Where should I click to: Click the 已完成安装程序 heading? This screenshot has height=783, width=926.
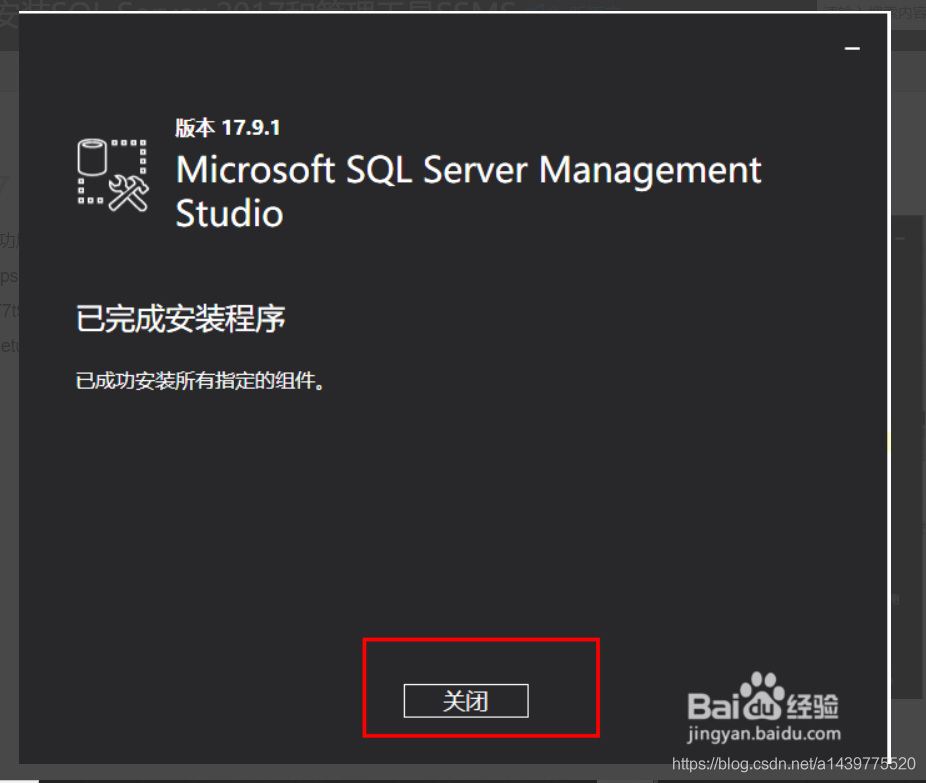[181, 319]
